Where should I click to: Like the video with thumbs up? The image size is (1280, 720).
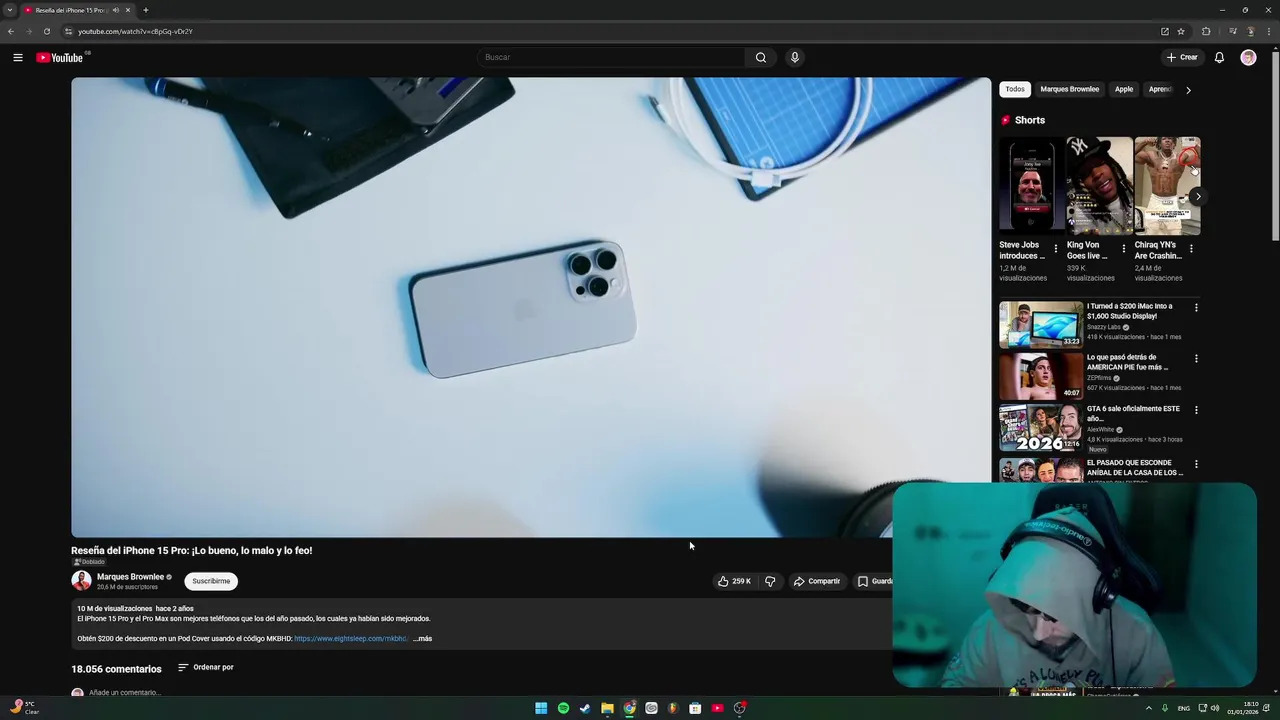pos(734,581)
